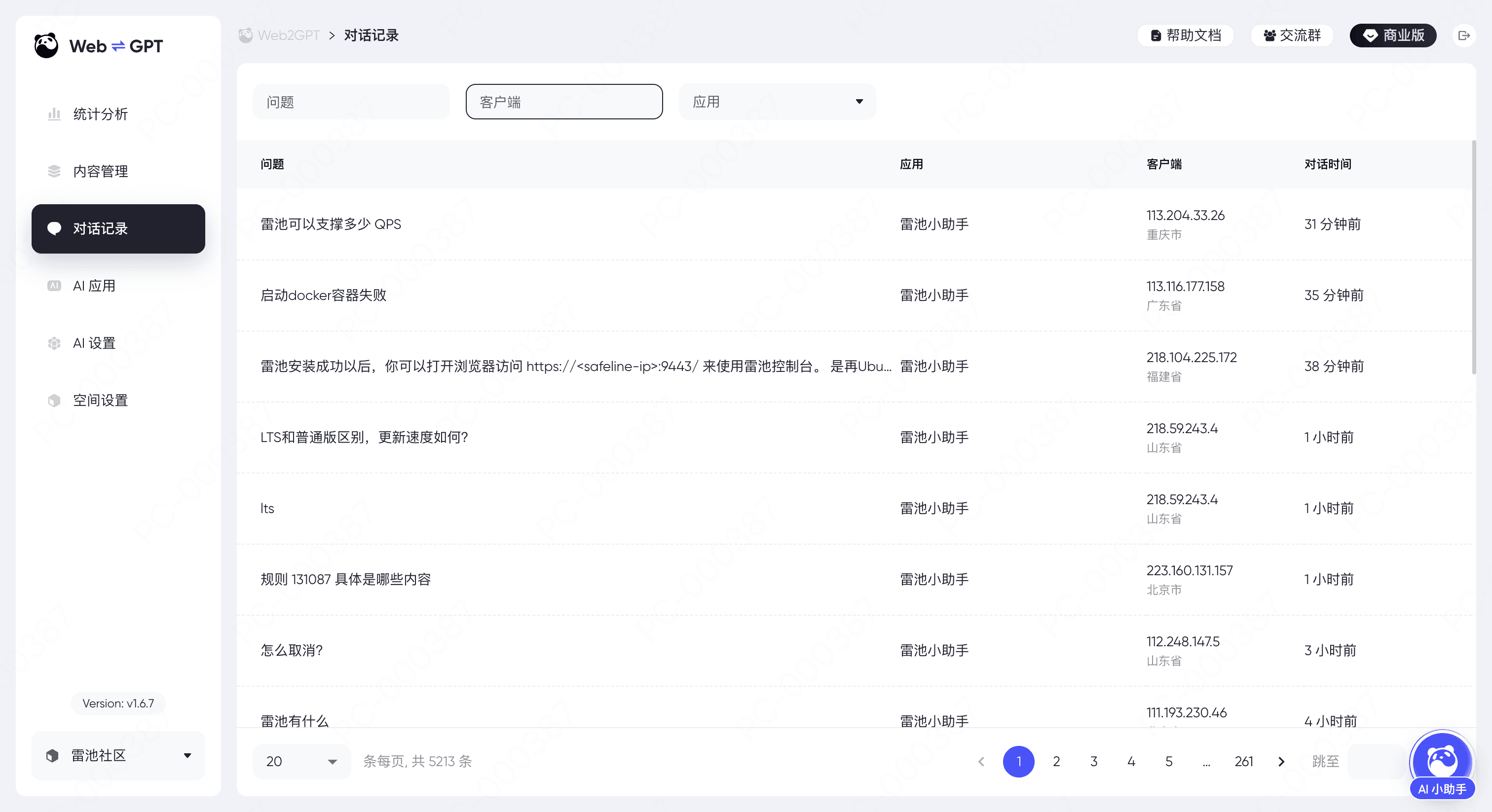Open 统计分析 via the bar chart icon
The image size is (1492, 812).
(x=54, y=113)
